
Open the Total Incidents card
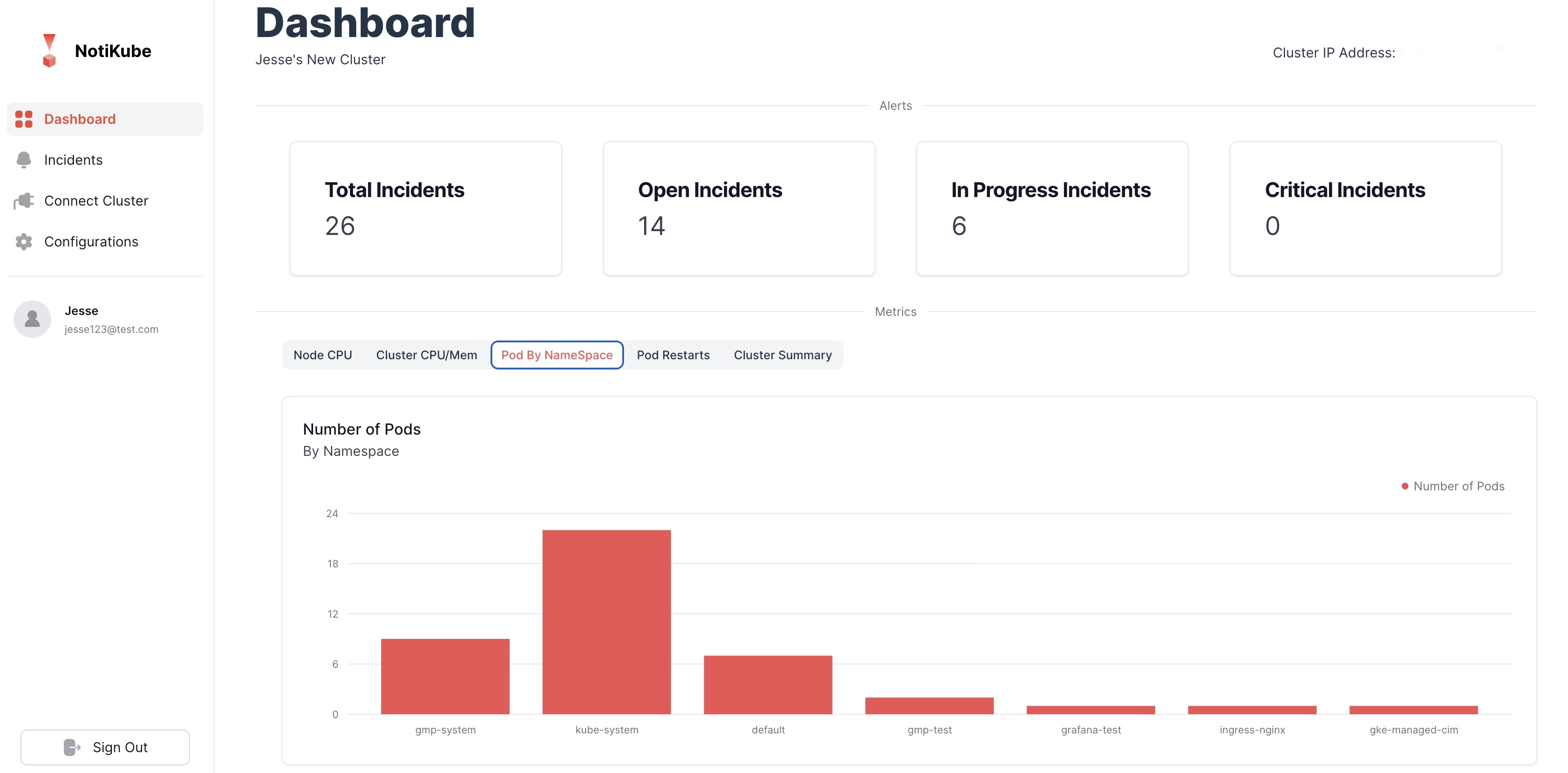[425, 208]
